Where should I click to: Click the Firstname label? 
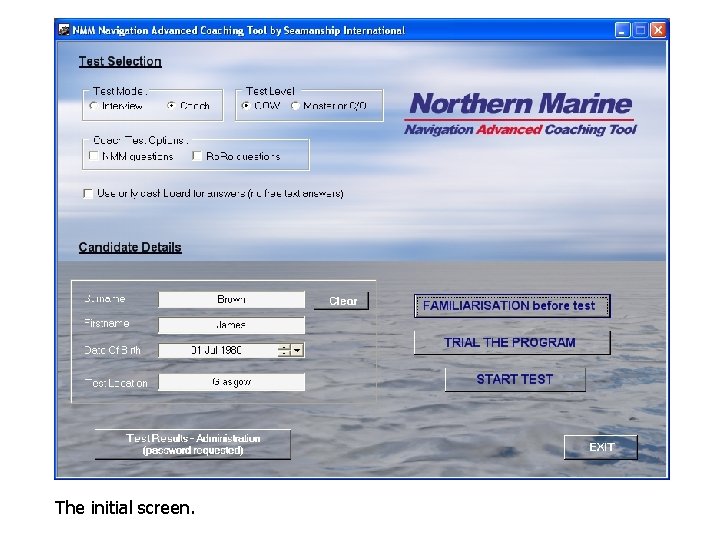click(107, 323)
